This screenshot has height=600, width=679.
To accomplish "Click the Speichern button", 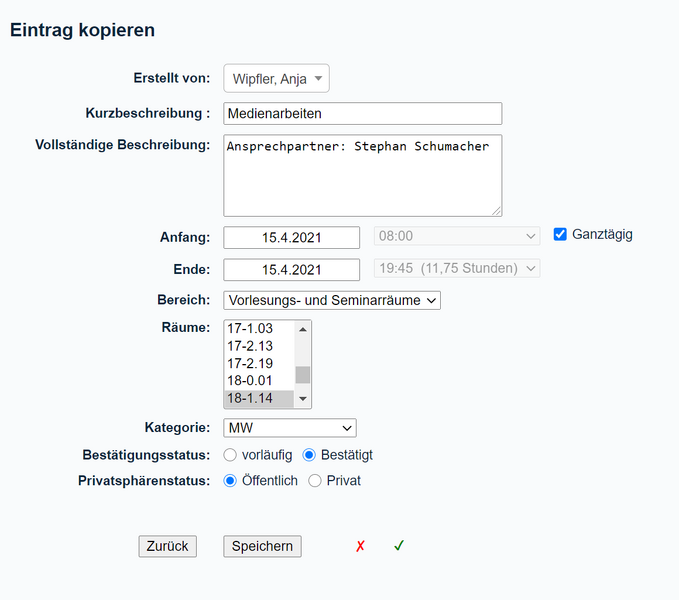I will tap(262, 546).
